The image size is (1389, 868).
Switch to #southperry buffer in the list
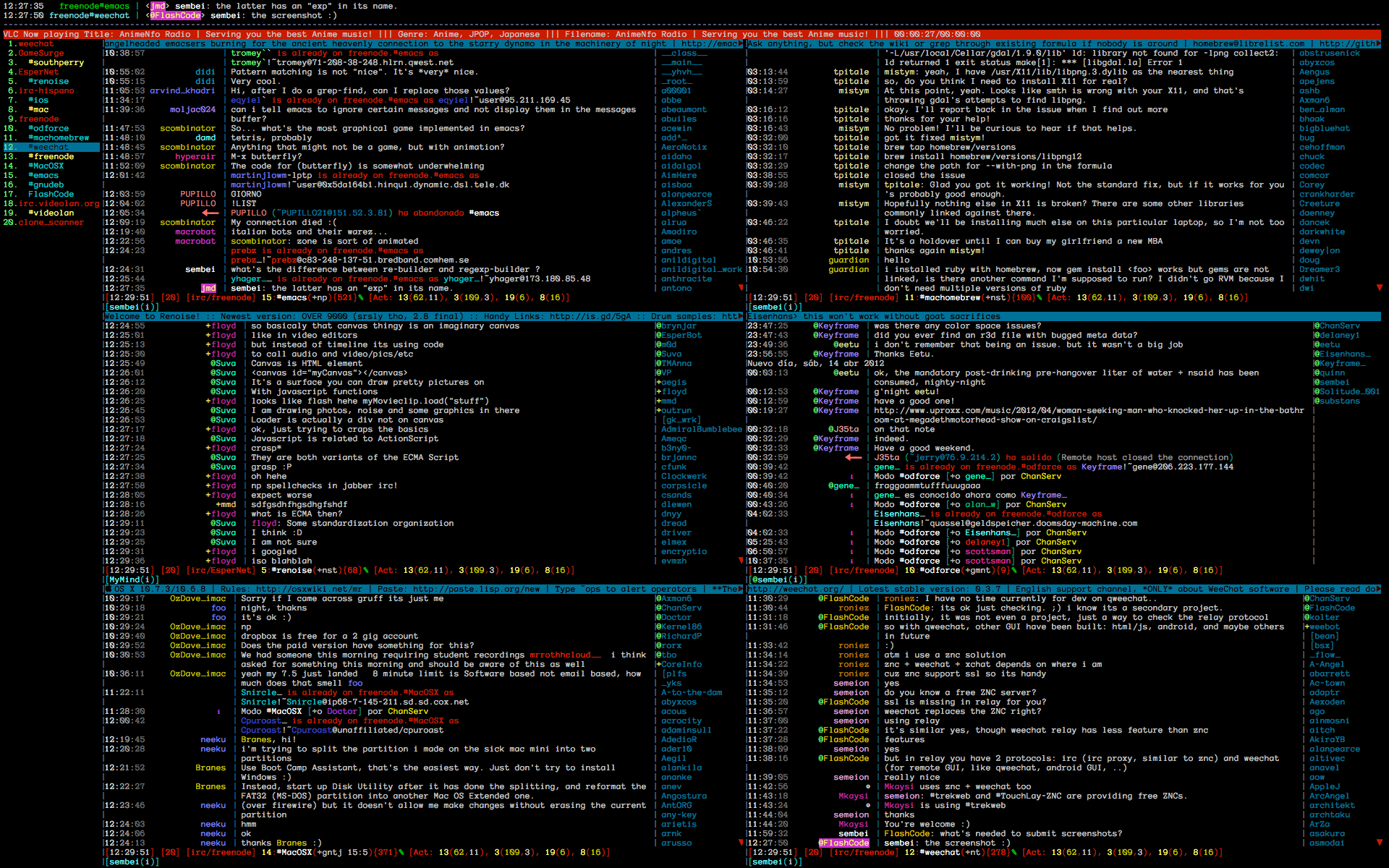[56, 63]
